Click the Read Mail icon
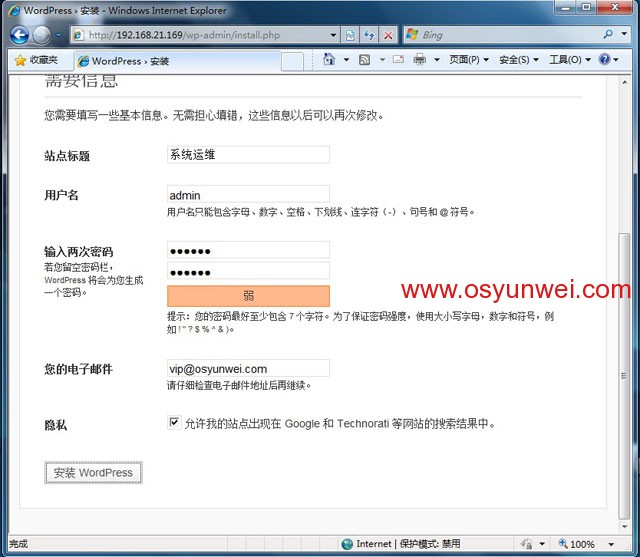This screenshot has height=557, width=640. [x=398, y=60]
